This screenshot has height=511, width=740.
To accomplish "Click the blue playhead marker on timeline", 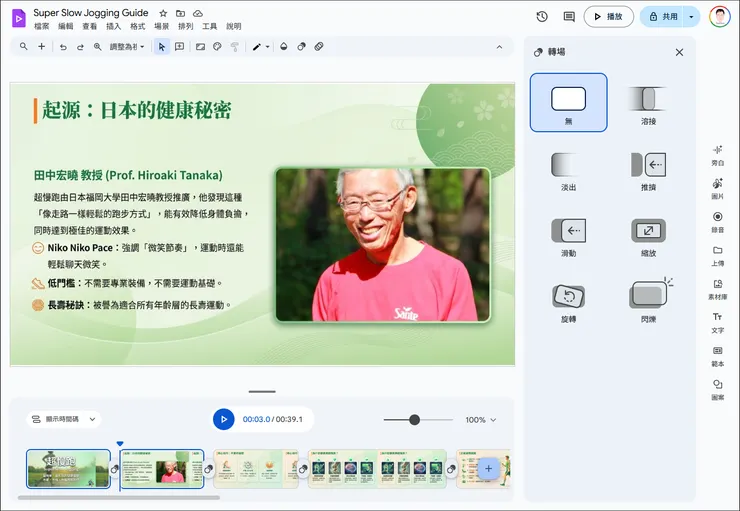I will 120,444.
